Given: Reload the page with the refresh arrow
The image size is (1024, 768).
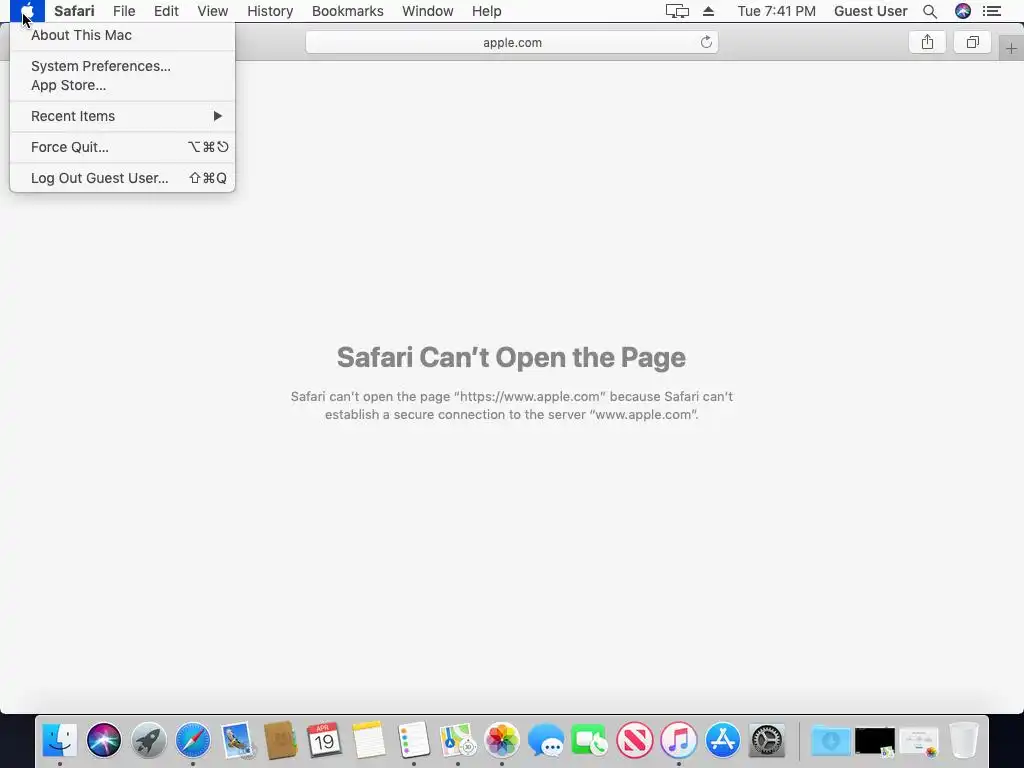Looking at the screenshot, I should 706,42.
